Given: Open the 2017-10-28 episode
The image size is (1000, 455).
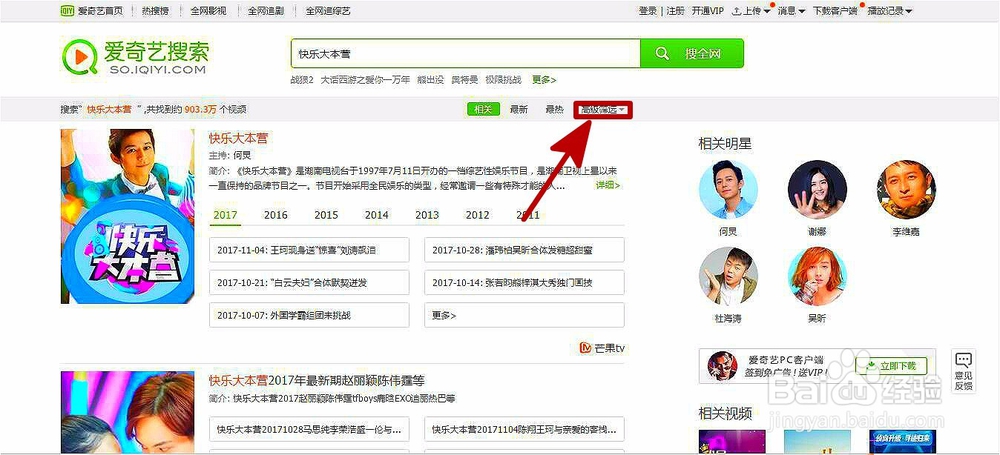Looking at the screenshot, I should coord(524,250).
